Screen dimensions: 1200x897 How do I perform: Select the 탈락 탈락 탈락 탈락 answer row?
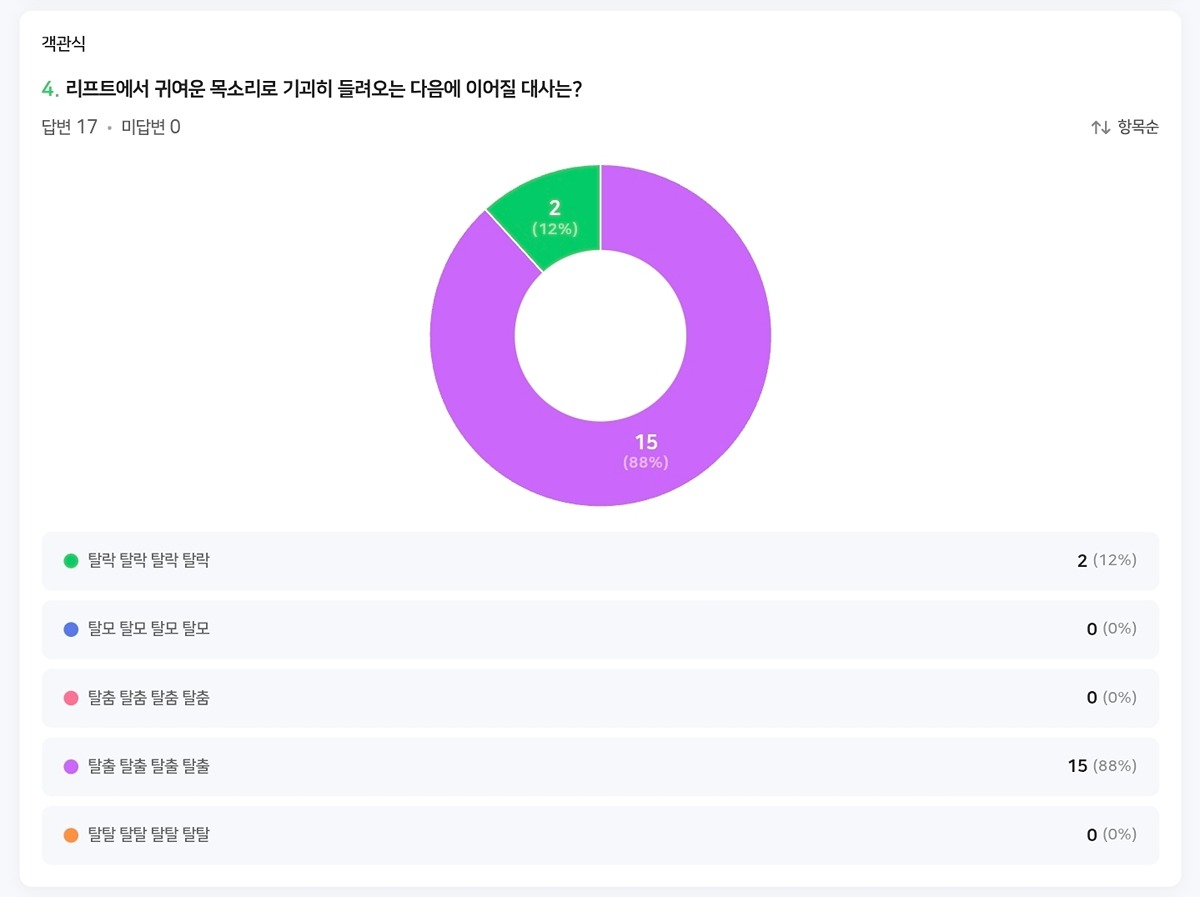[x=600, y=561]
